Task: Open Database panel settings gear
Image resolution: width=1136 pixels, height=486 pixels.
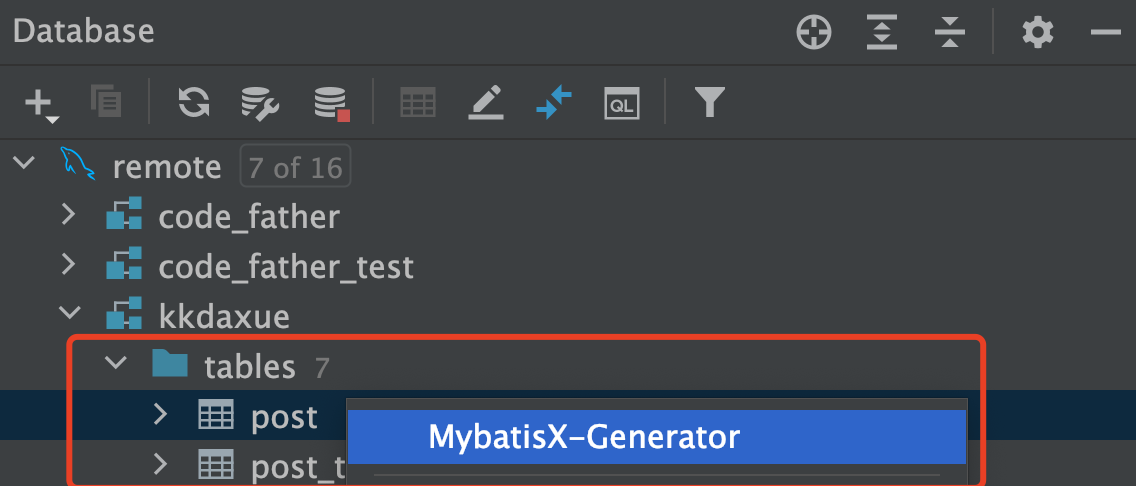Action: tap(1037, 33)
